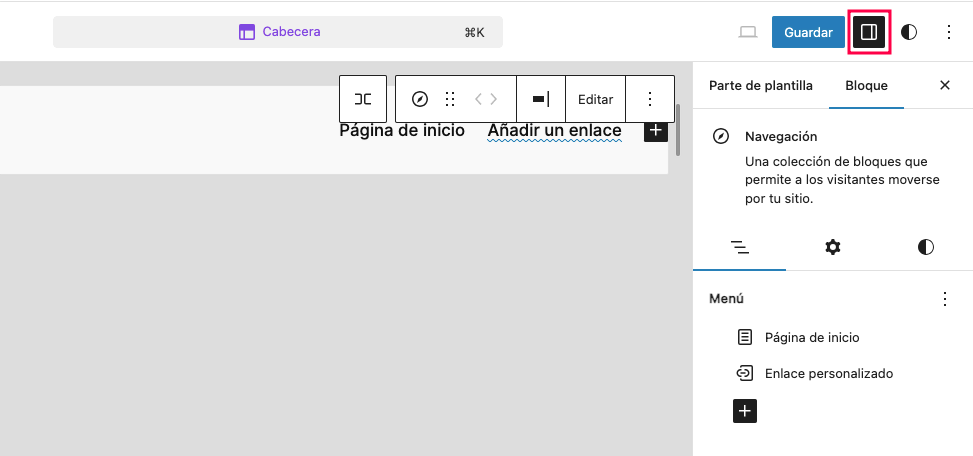
Task: Click the desktop preview laptop icon
Action: [748, 32]
